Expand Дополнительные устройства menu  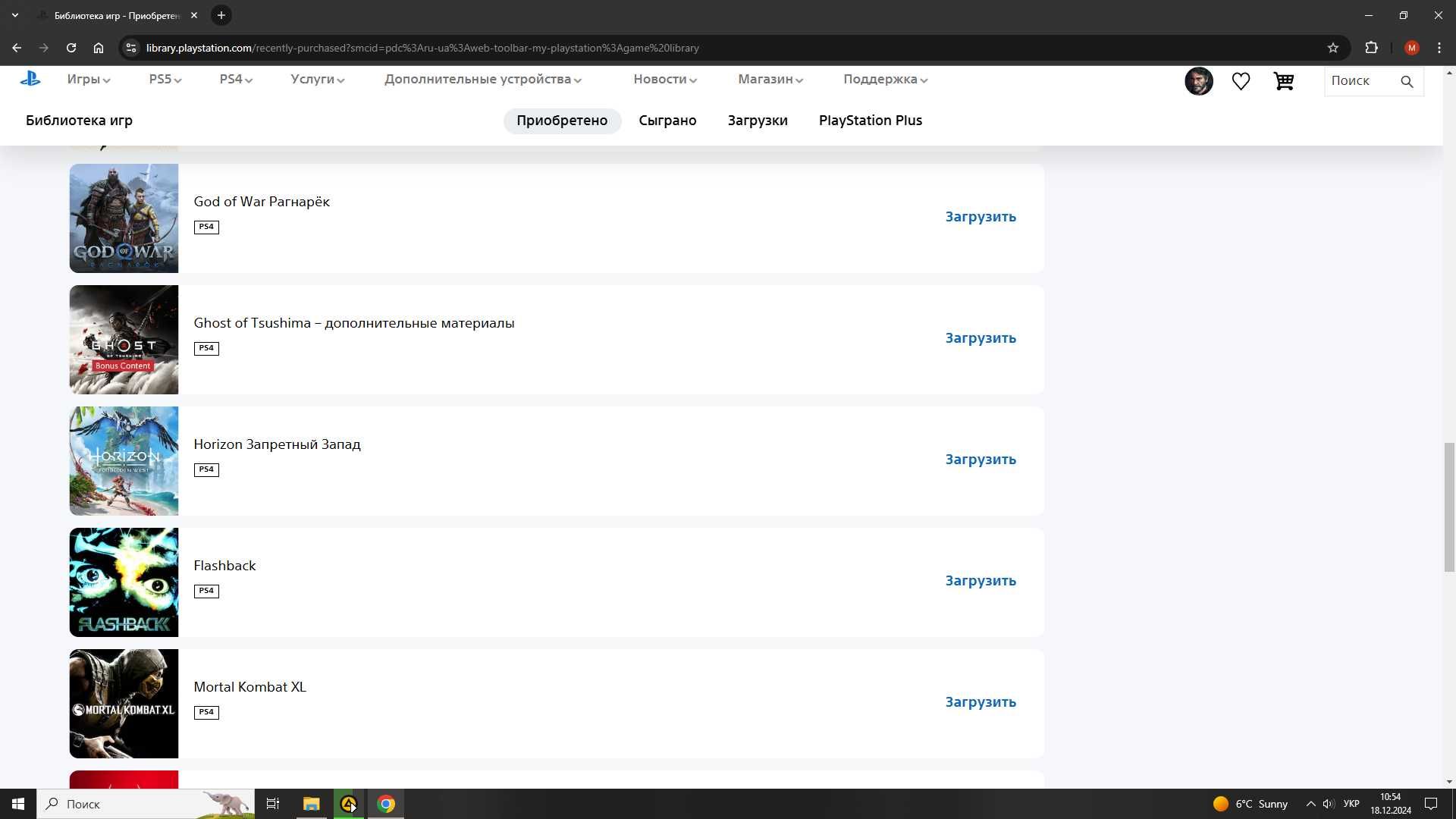(x=483, y=79)
